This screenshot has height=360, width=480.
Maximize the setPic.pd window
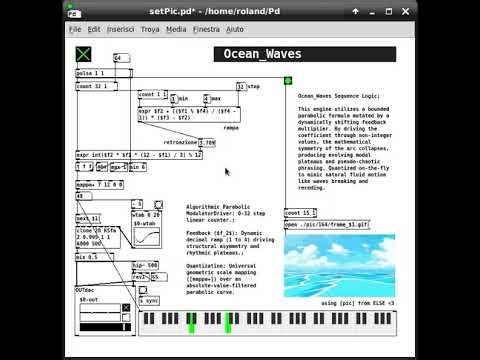tap(389, 12)
